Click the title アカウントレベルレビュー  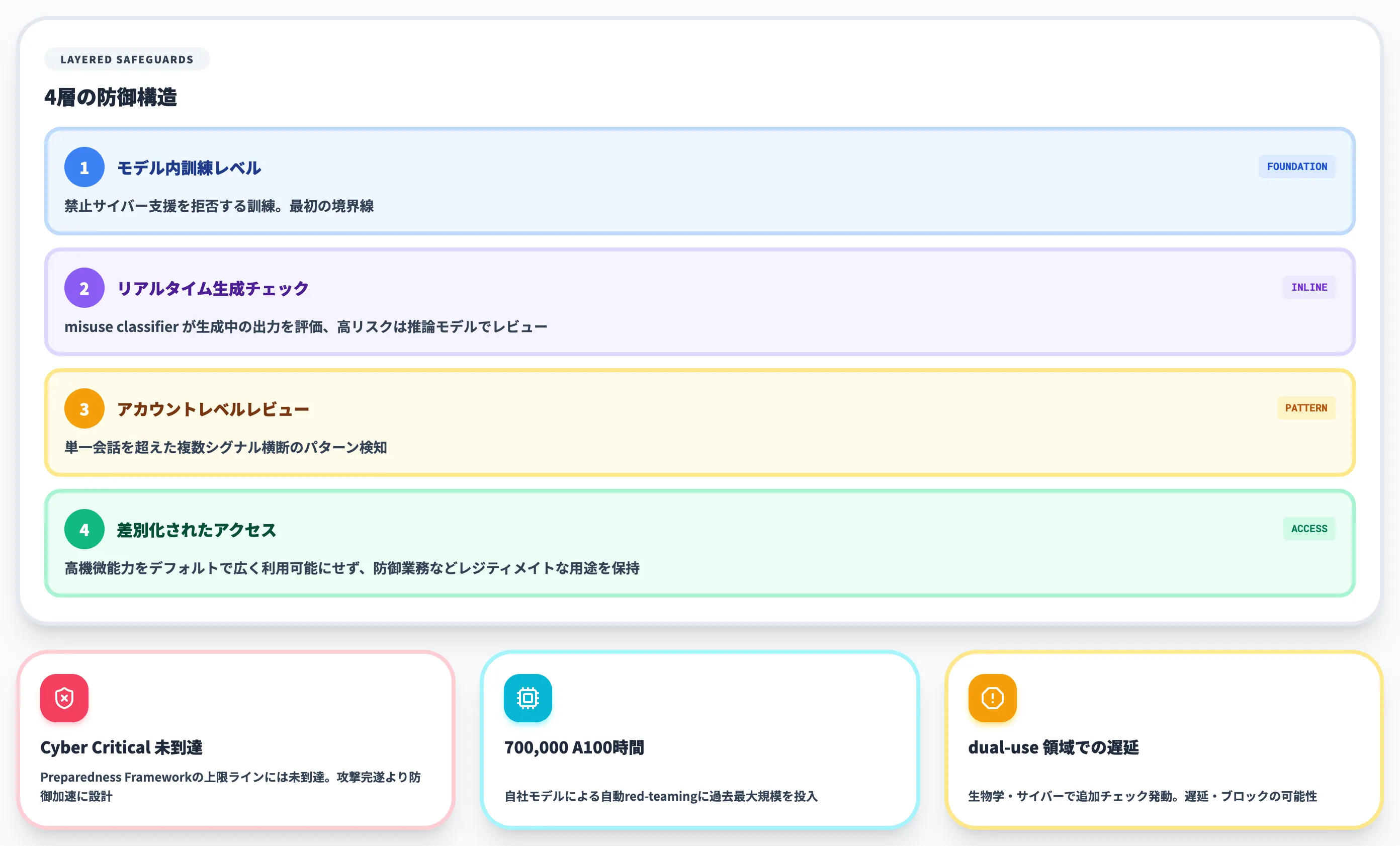213,409
